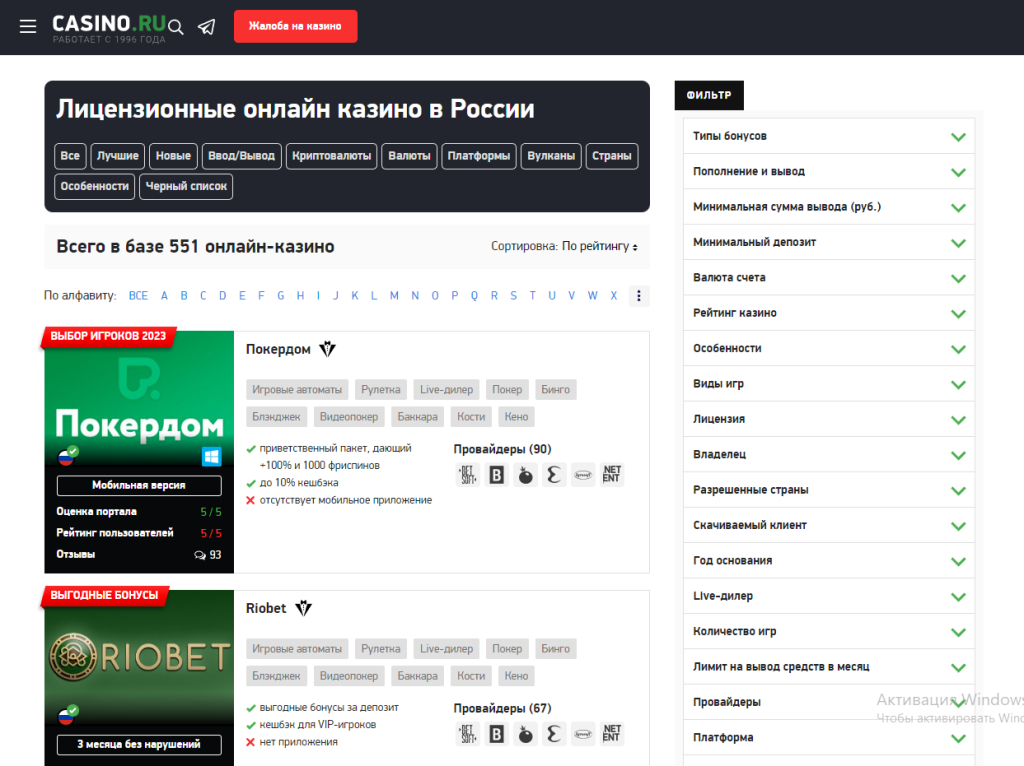Select the Страны category tab

pyautogui.click(x=612, y=156)
